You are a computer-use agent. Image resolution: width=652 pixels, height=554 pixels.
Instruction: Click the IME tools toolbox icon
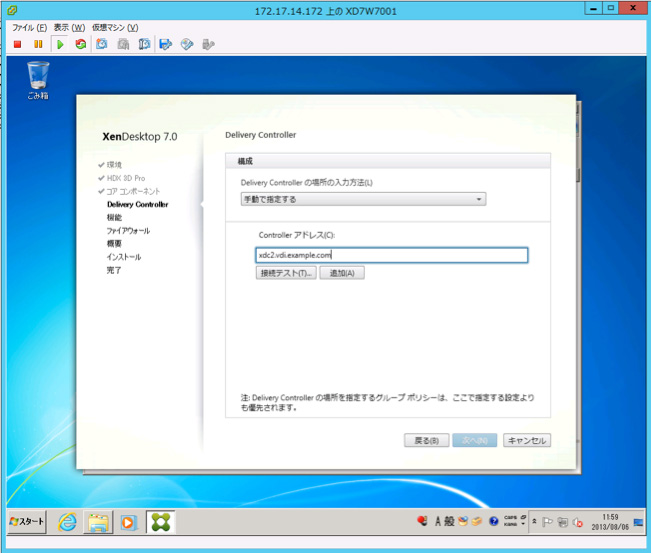tap(477, 521)
